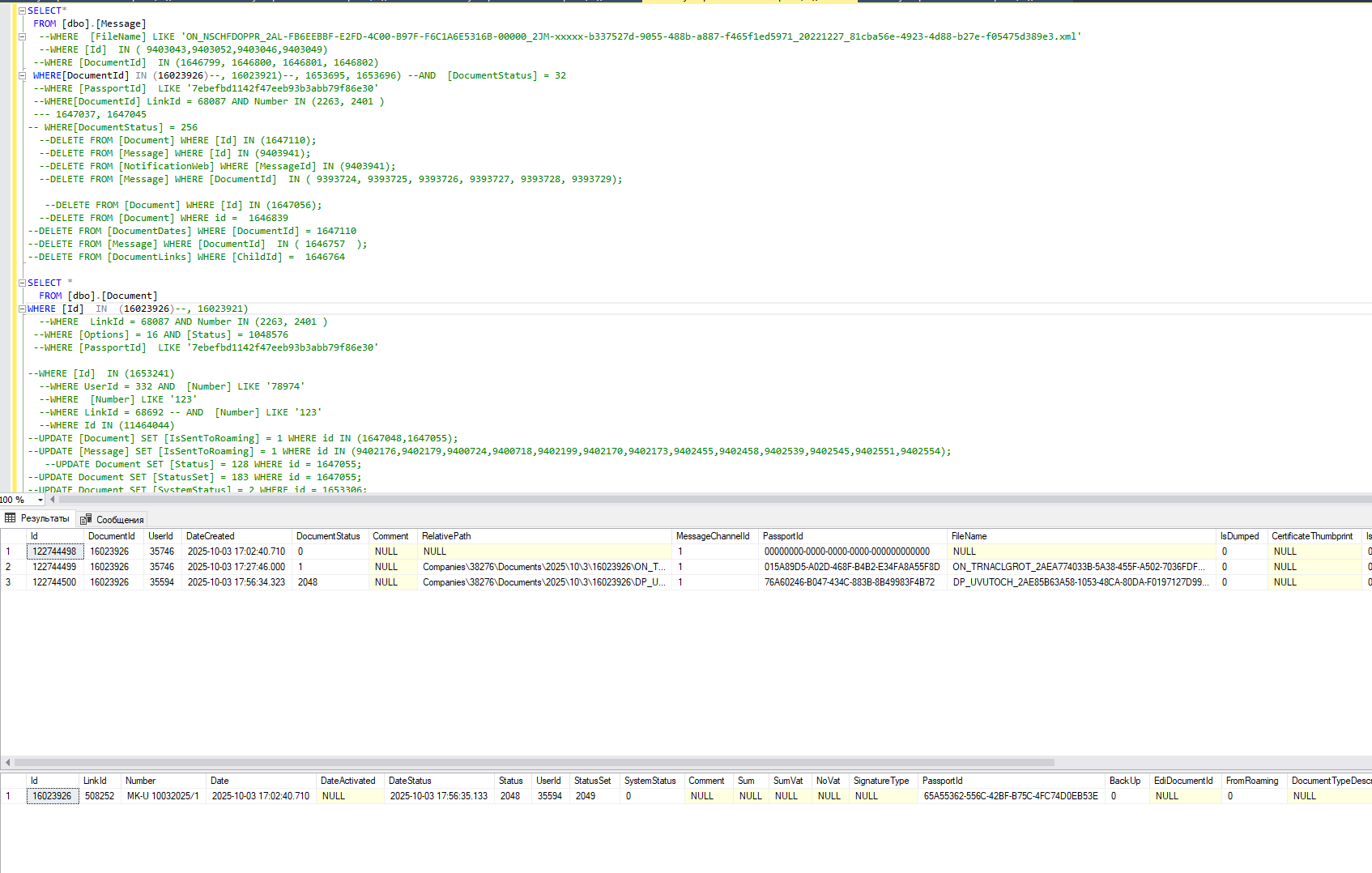Click the all-zeros PassportId cell
Screen dimensions: 1372x873
pos(853,551)
